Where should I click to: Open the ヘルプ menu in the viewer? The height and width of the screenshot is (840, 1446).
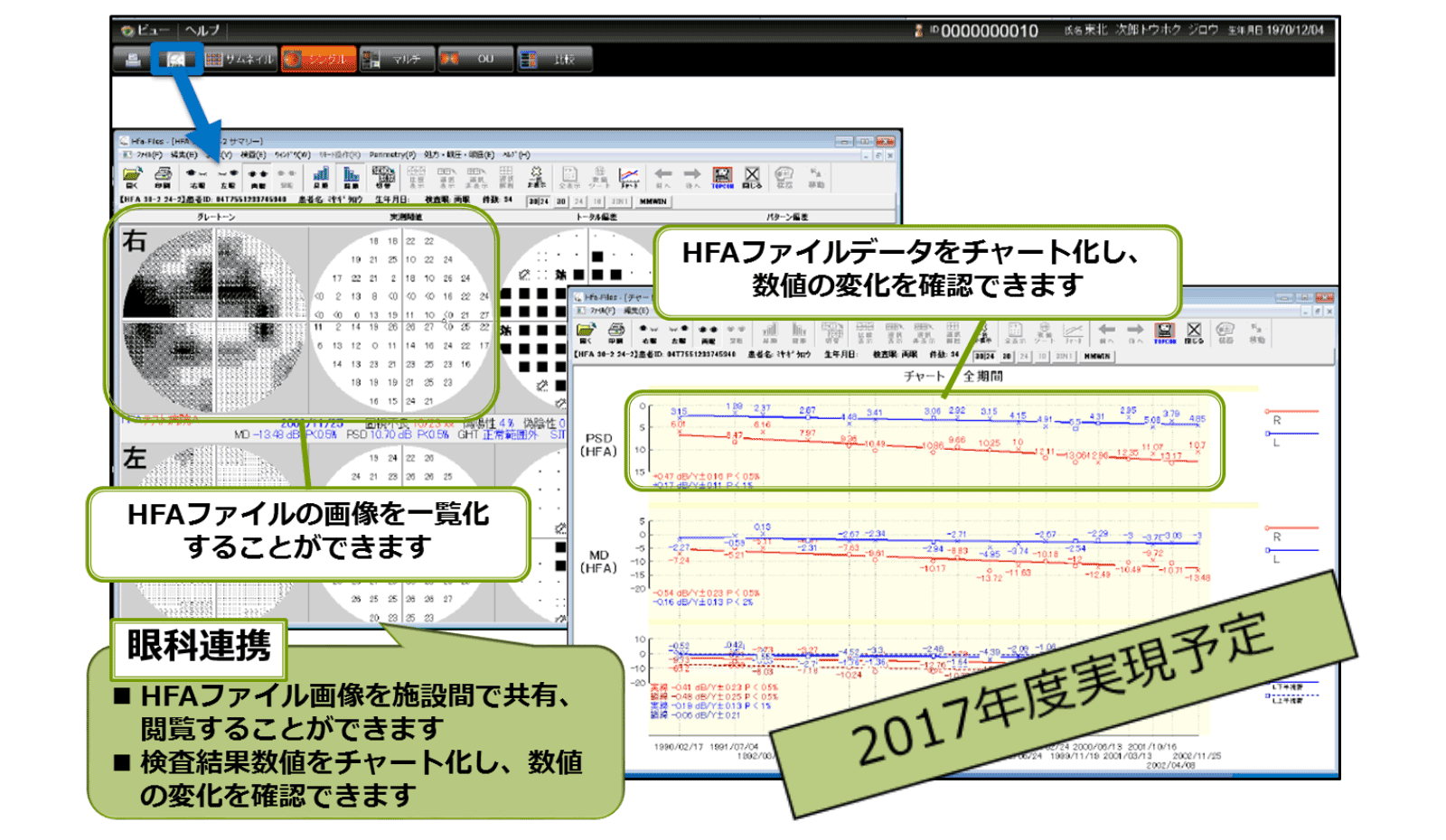[202, 31]
